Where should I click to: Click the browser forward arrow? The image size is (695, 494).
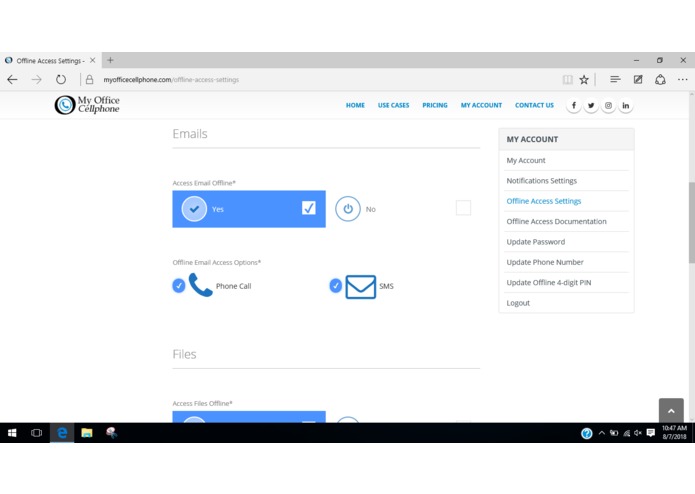(37, 80)
